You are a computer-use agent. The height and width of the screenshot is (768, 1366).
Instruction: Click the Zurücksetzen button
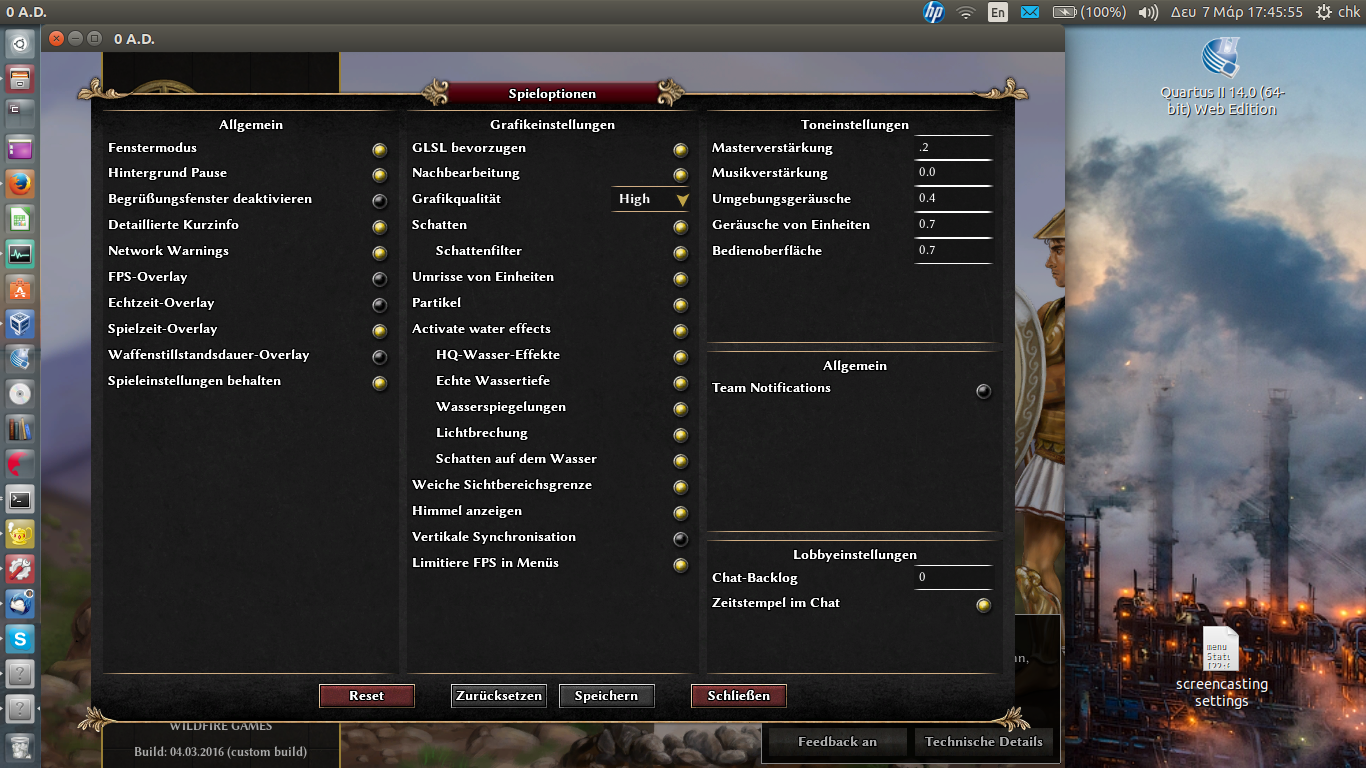pyautogui.click(x=499, y=695)
